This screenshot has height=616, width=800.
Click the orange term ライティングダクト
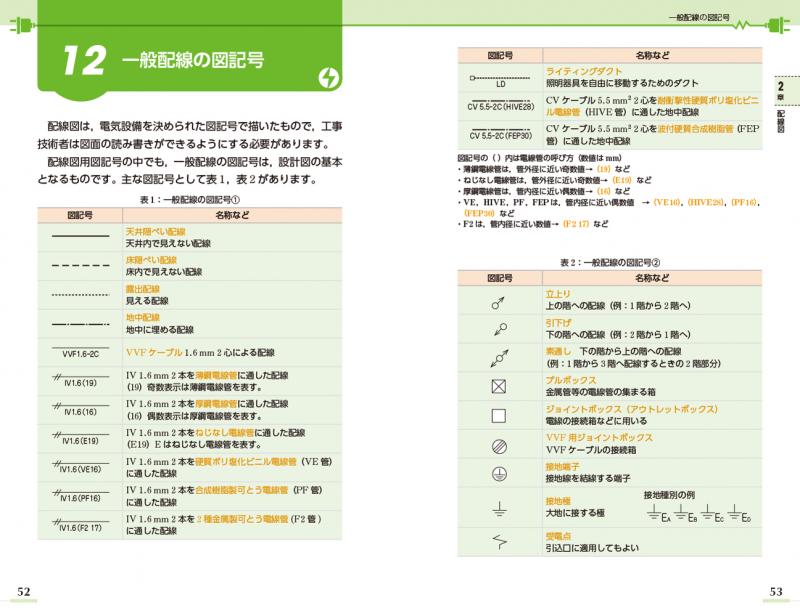[x=584, y=71]
